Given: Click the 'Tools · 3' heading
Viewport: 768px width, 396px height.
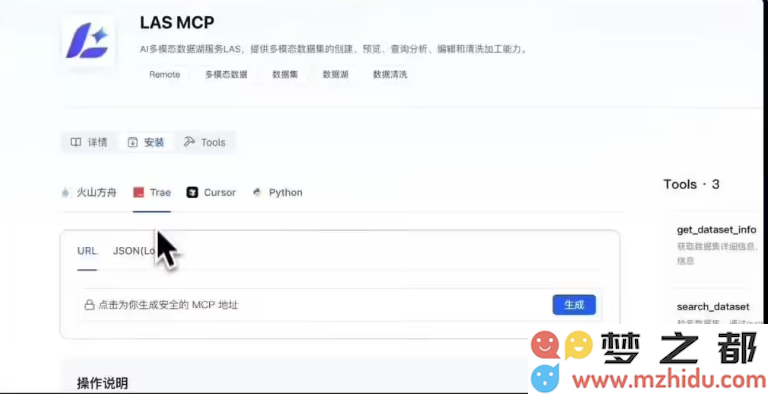Looking at the screenshot, I should (691, 184).
